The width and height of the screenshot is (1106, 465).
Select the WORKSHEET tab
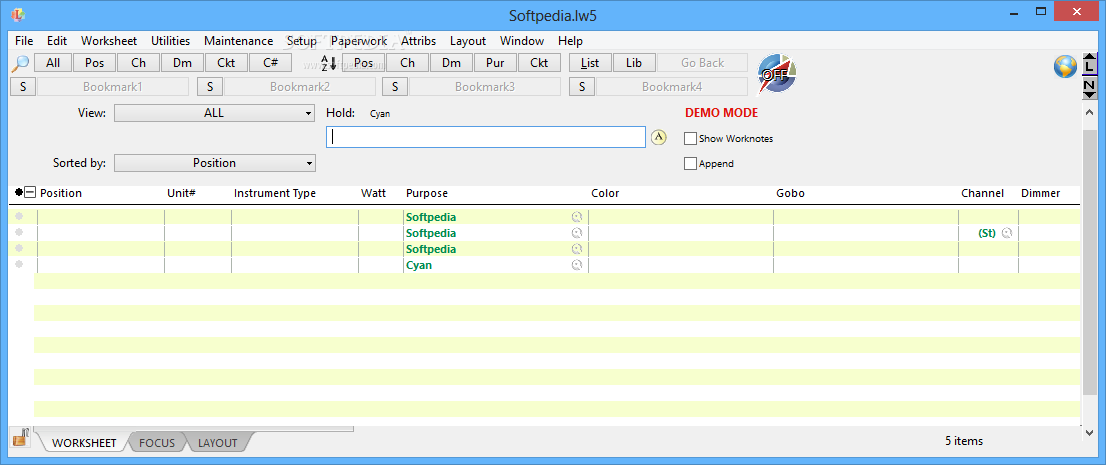(84, 443)
